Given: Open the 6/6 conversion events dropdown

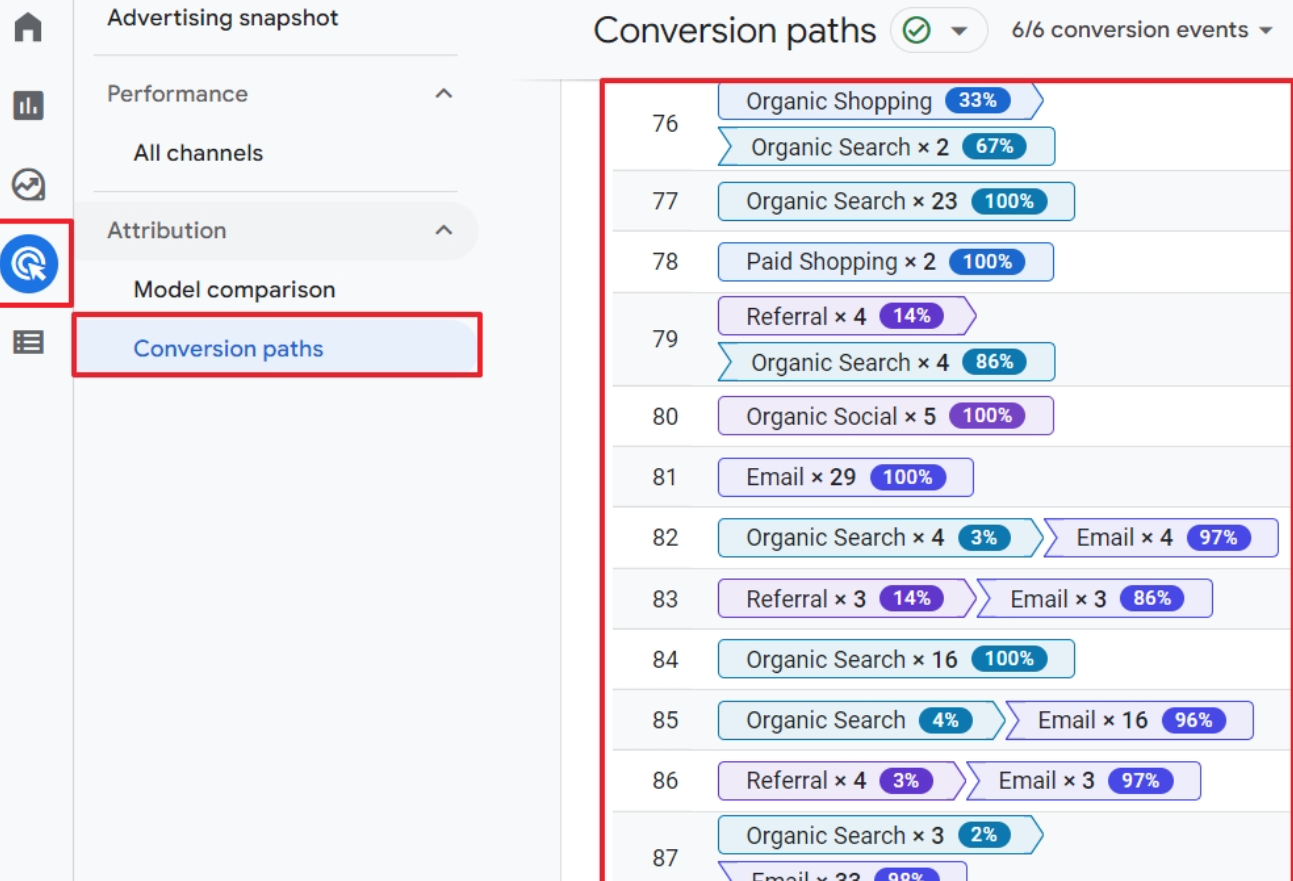Looking at the screenshot, I should 1142,30.
